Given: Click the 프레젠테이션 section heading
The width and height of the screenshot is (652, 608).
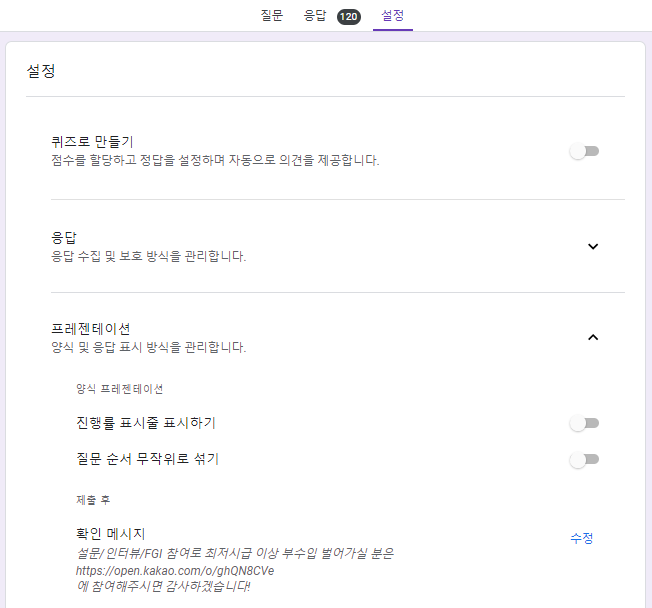Looking at the screenshot, I should coord(91,329).
